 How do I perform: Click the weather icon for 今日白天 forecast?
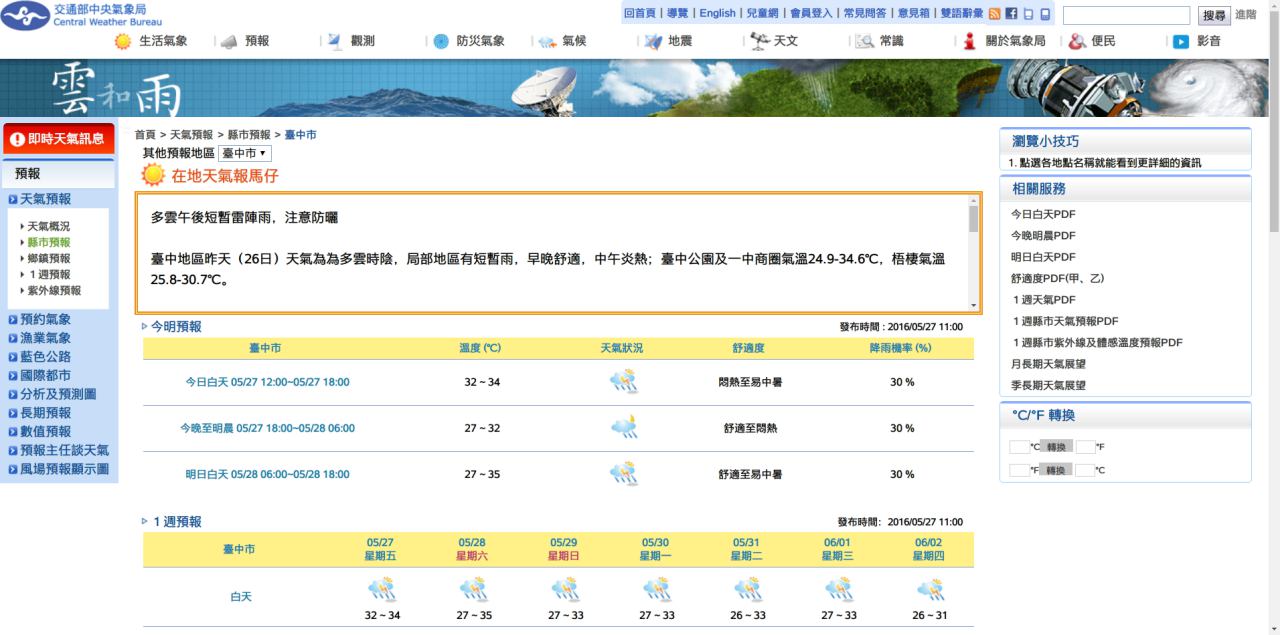[x=624, y=382]
